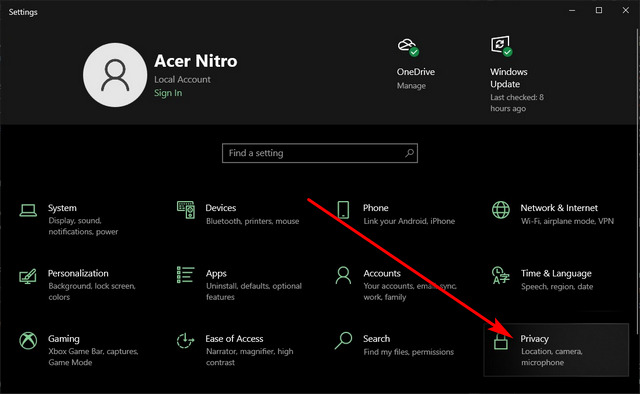This screenshot has width=640, height=394.
Task: Click 'Location, camera, microphone' description
Action: [x=551, y=357]
